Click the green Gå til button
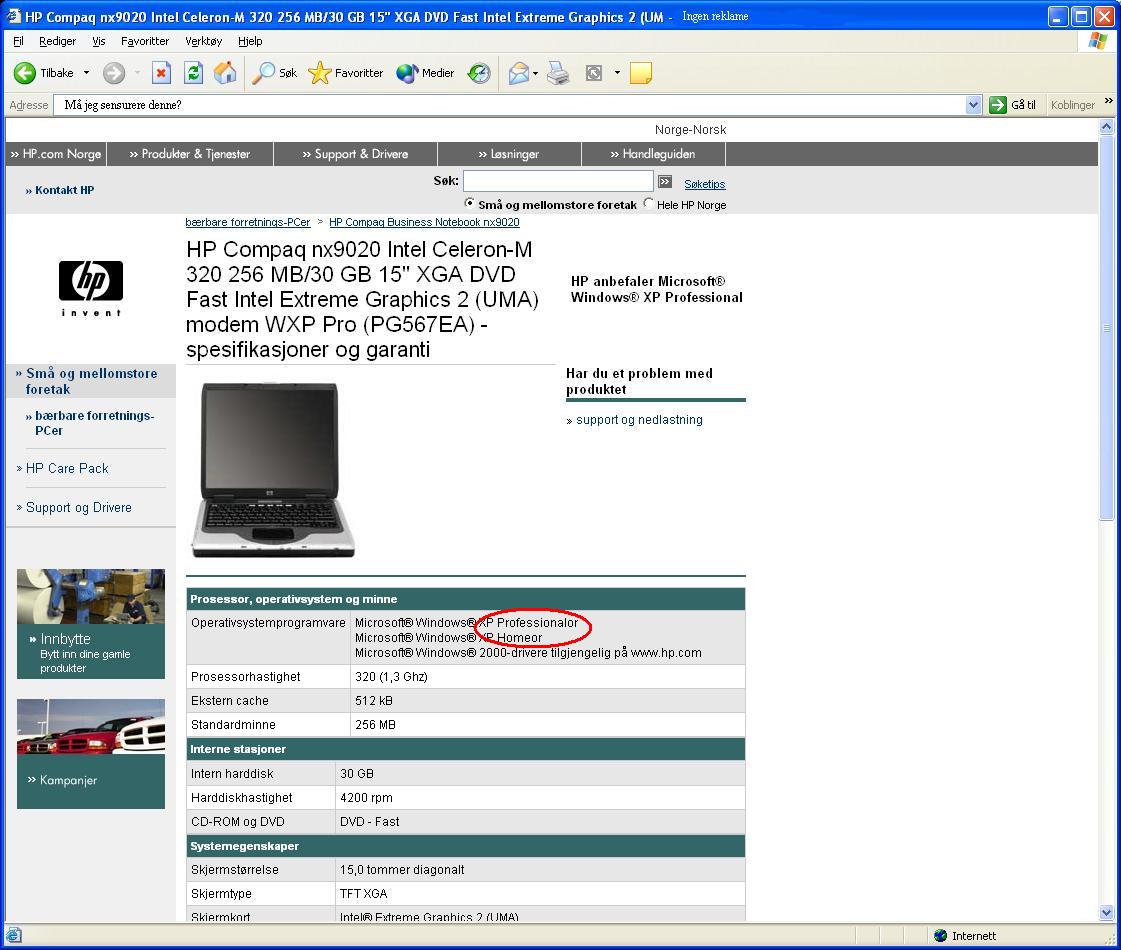 click(x=1012, y=105)
